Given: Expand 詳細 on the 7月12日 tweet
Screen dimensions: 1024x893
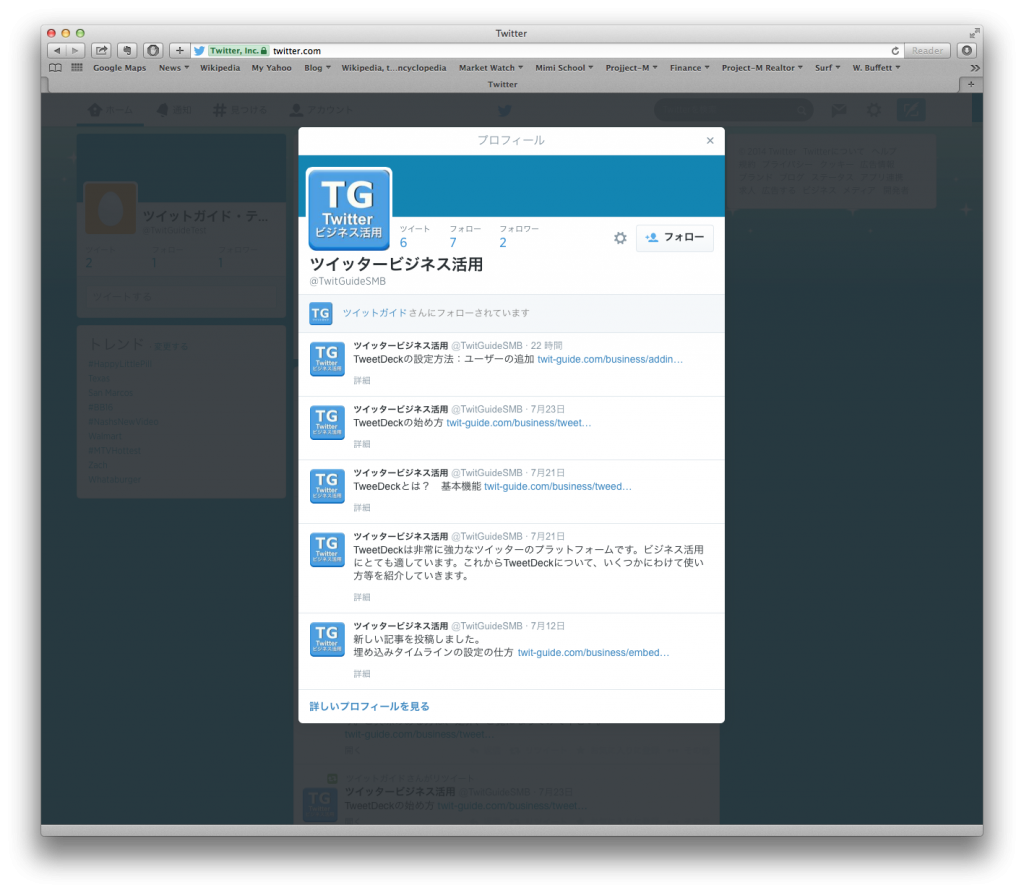Looking at the screenshot, I should pyautogui.click(x=362, y=674).
